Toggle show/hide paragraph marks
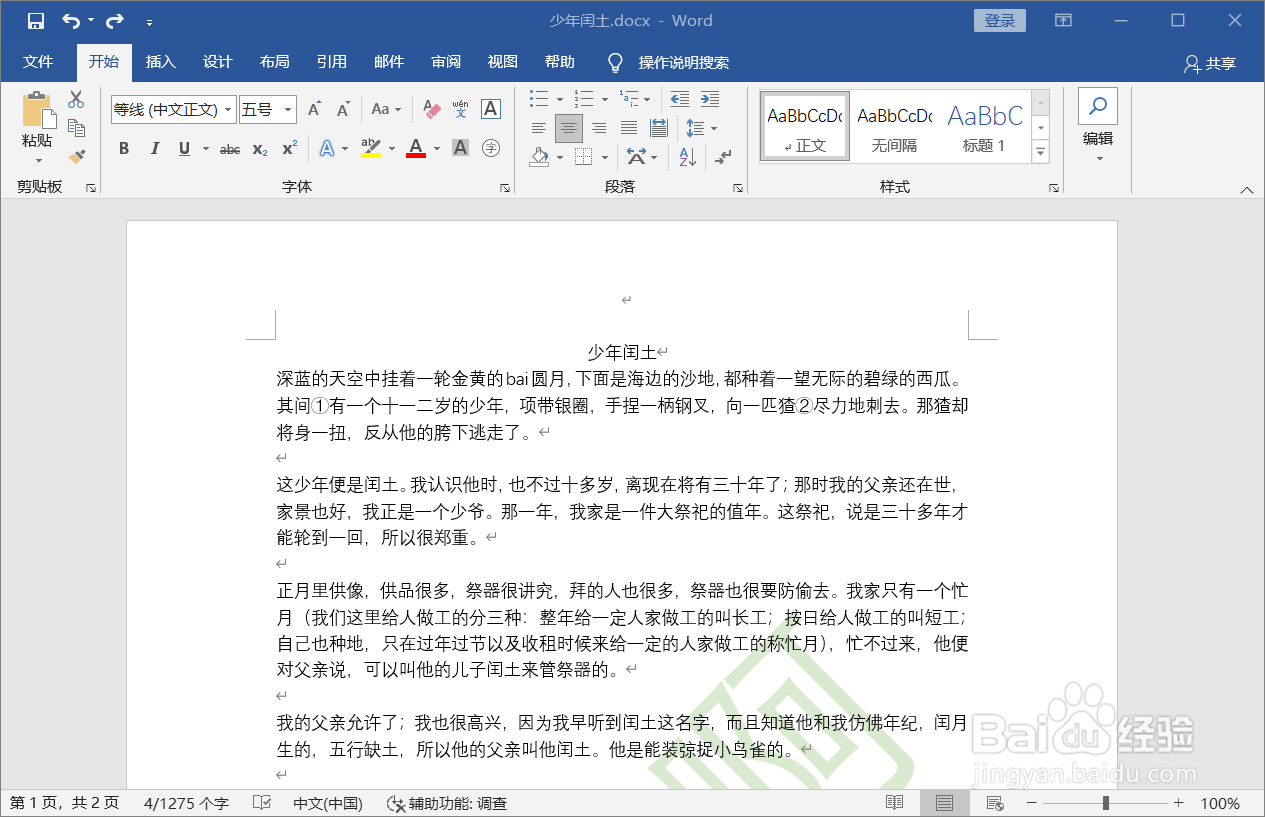Image resolution: width=1265 pixels, height=817 pixels. 724,157
